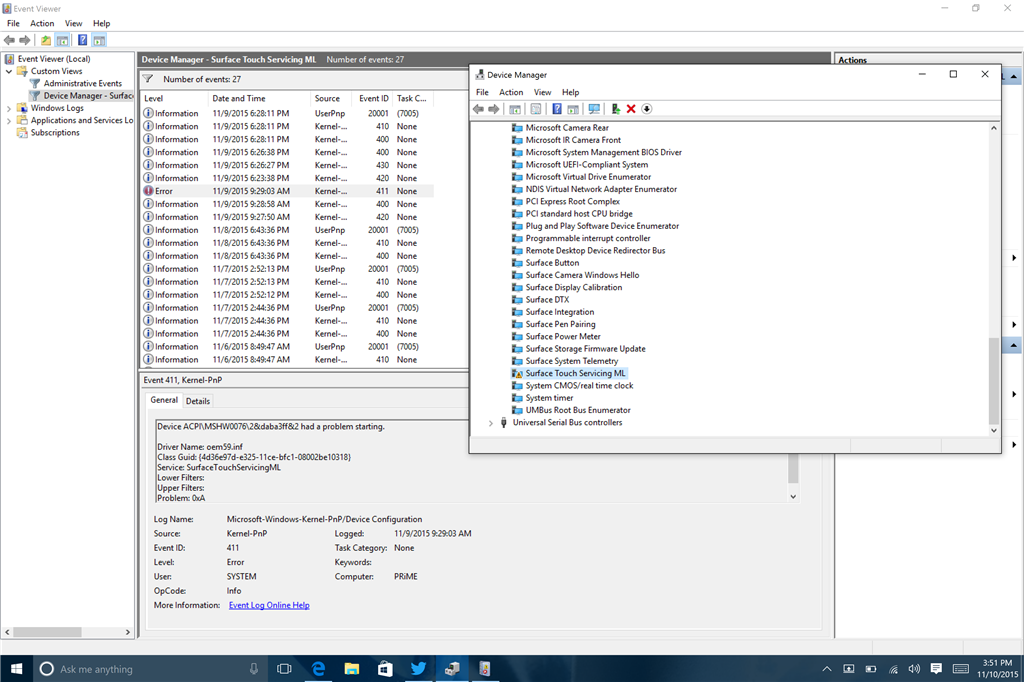Click volume speaker icon in system tray
1024x682 pixels.
[914, 669]
